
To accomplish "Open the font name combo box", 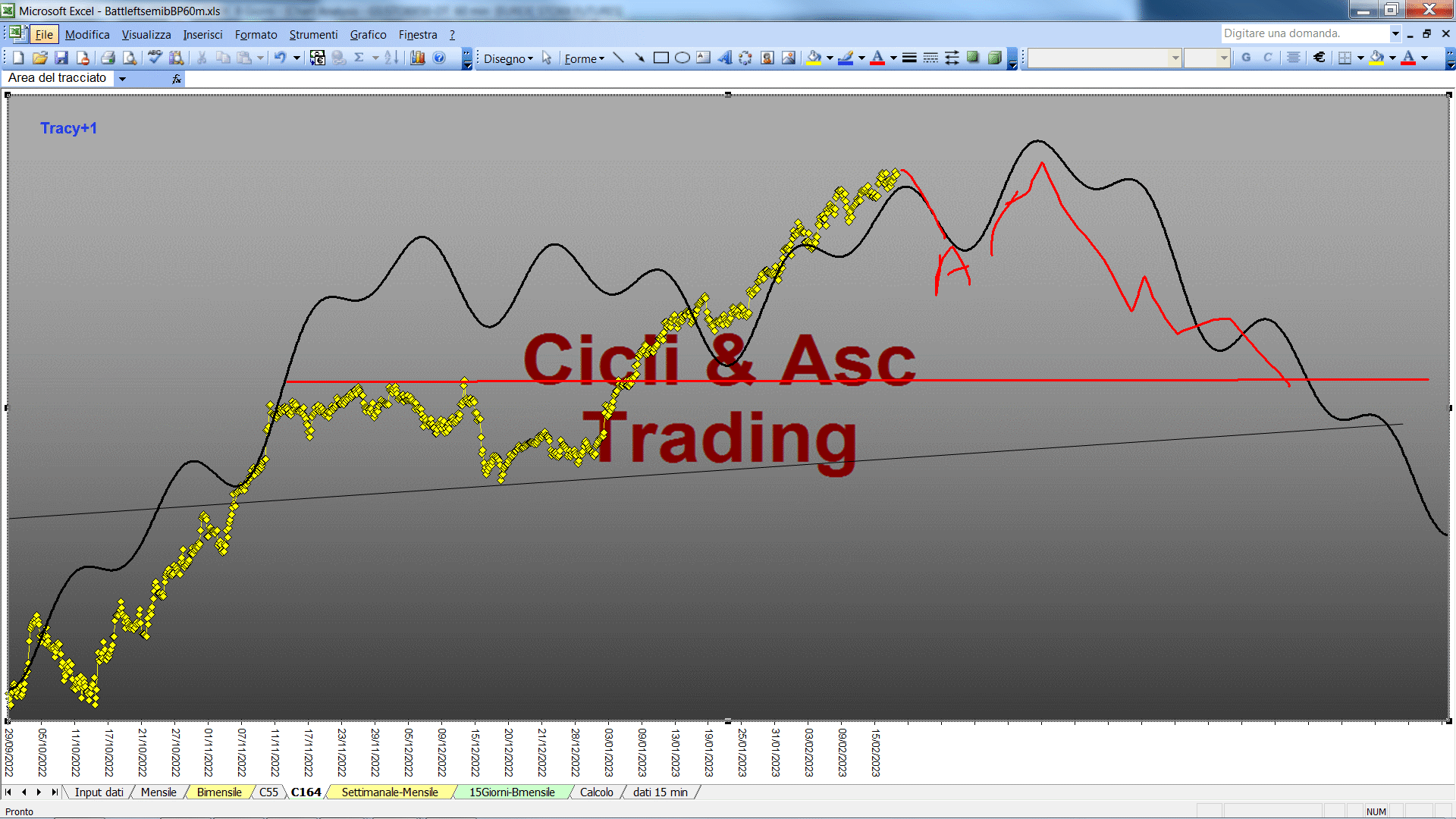I will tap(1105, 58).
